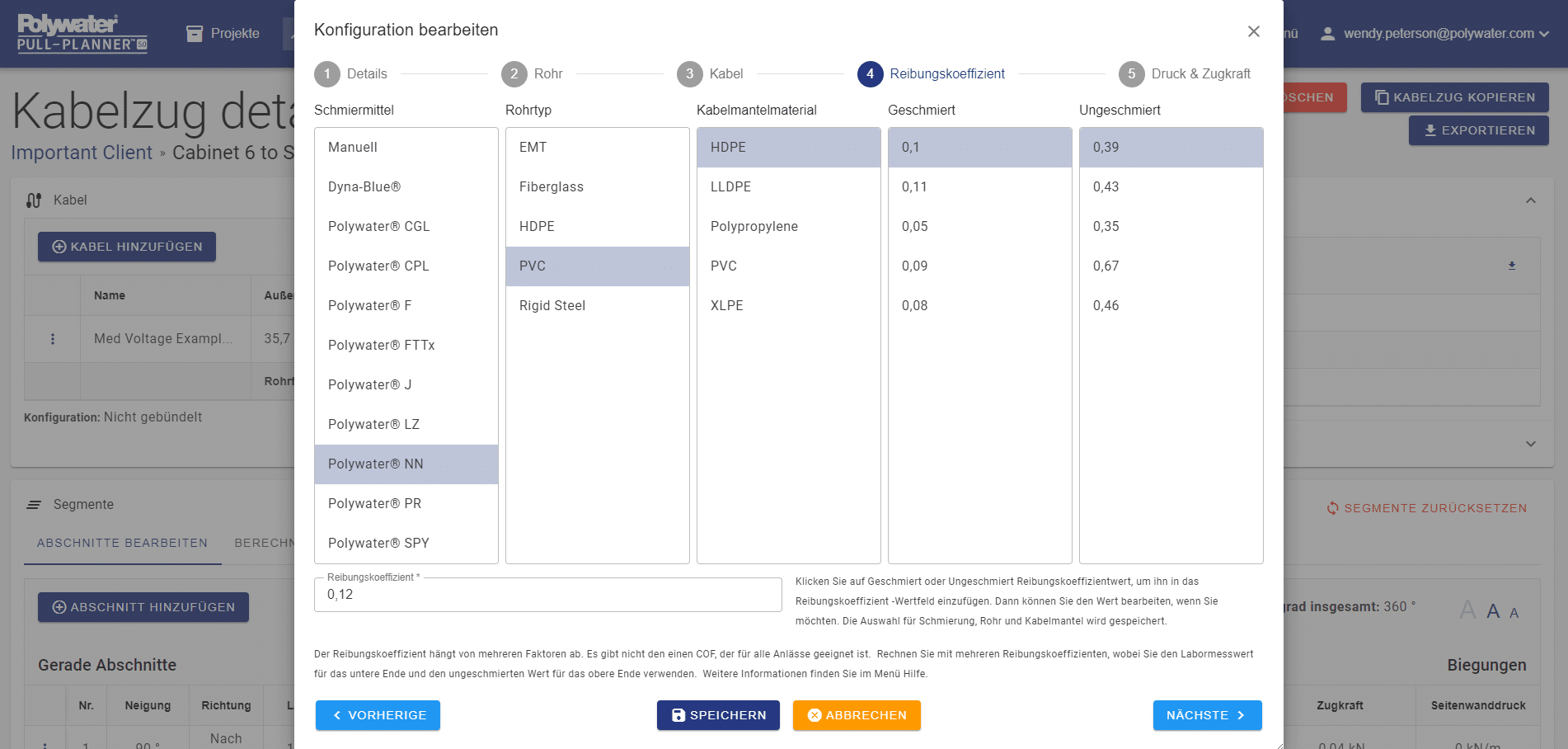Focus the Reibungskoeffizient input field
This screenshot has width=1568, height=749.
click(548, 595)
